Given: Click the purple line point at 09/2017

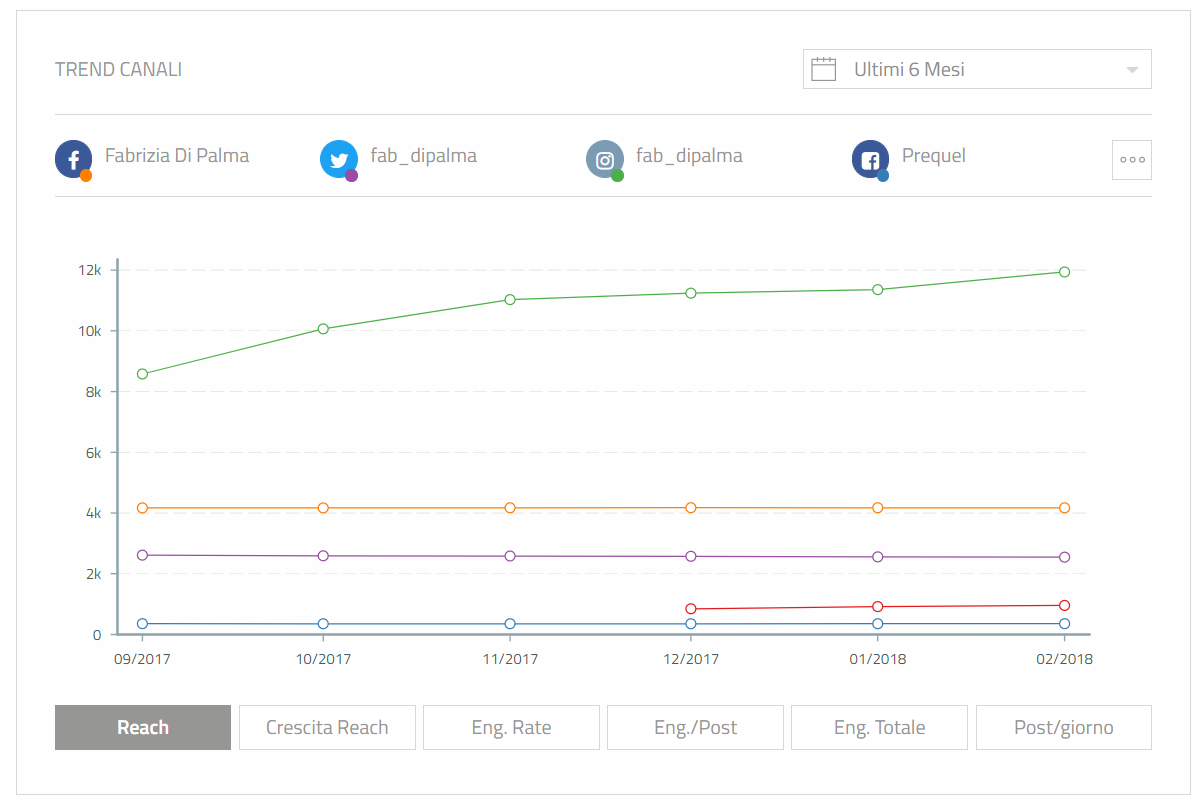Looking at the screenshot, I should coord(142,555).
